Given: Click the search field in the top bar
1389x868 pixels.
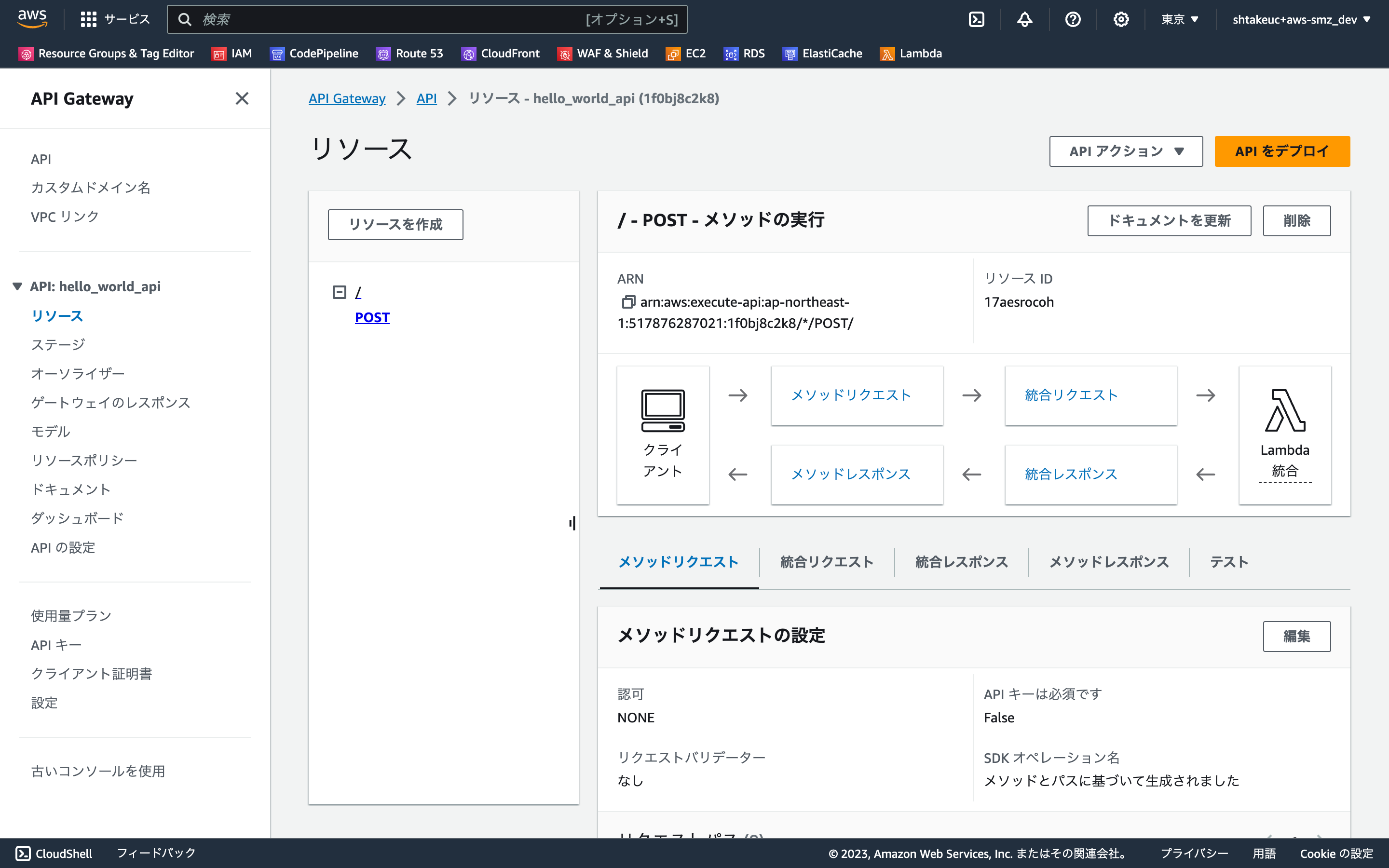Looking at the screenshot, I should (427, 19).
